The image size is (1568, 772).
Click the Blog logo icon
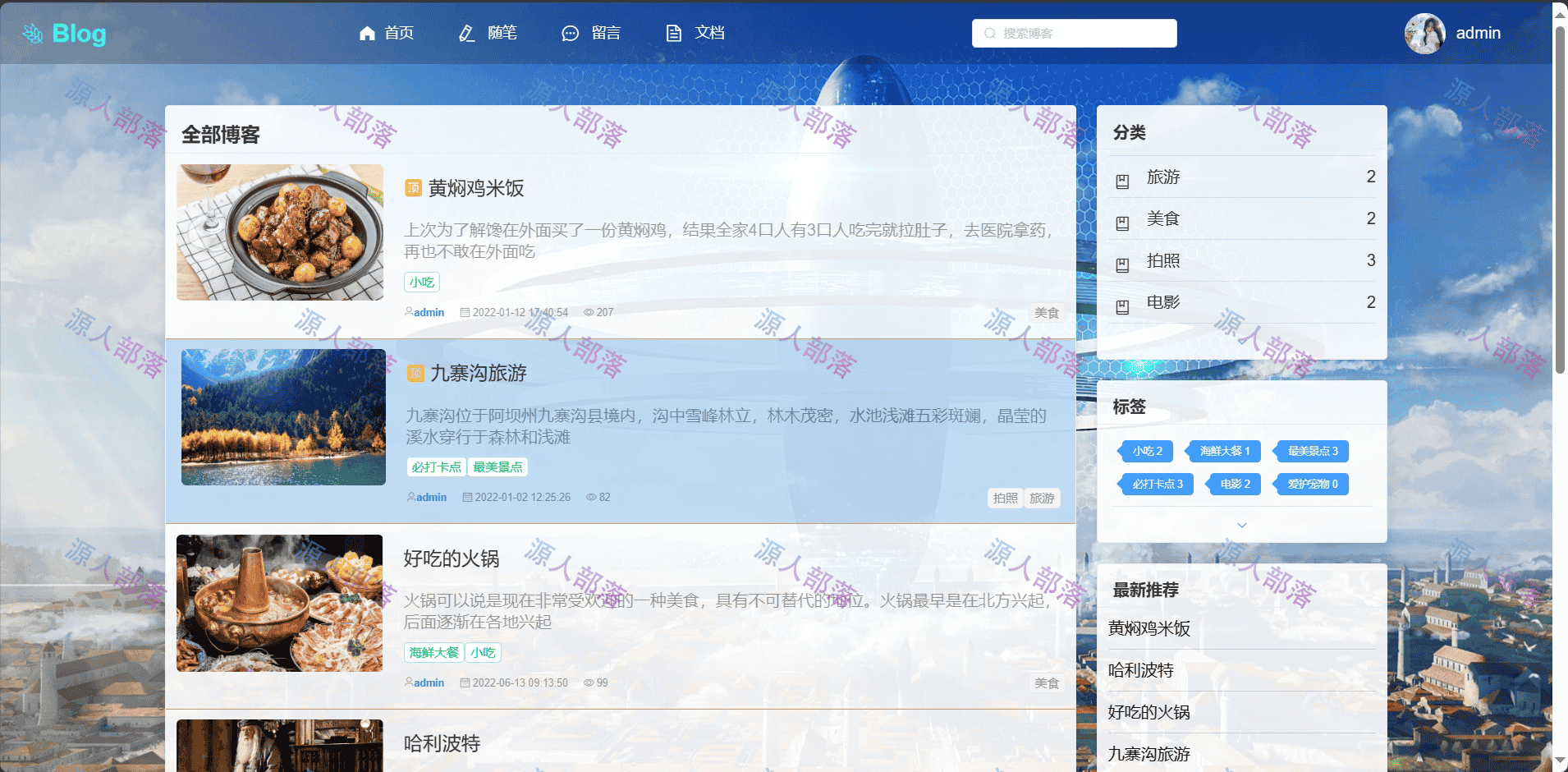[x=33, y=34]
